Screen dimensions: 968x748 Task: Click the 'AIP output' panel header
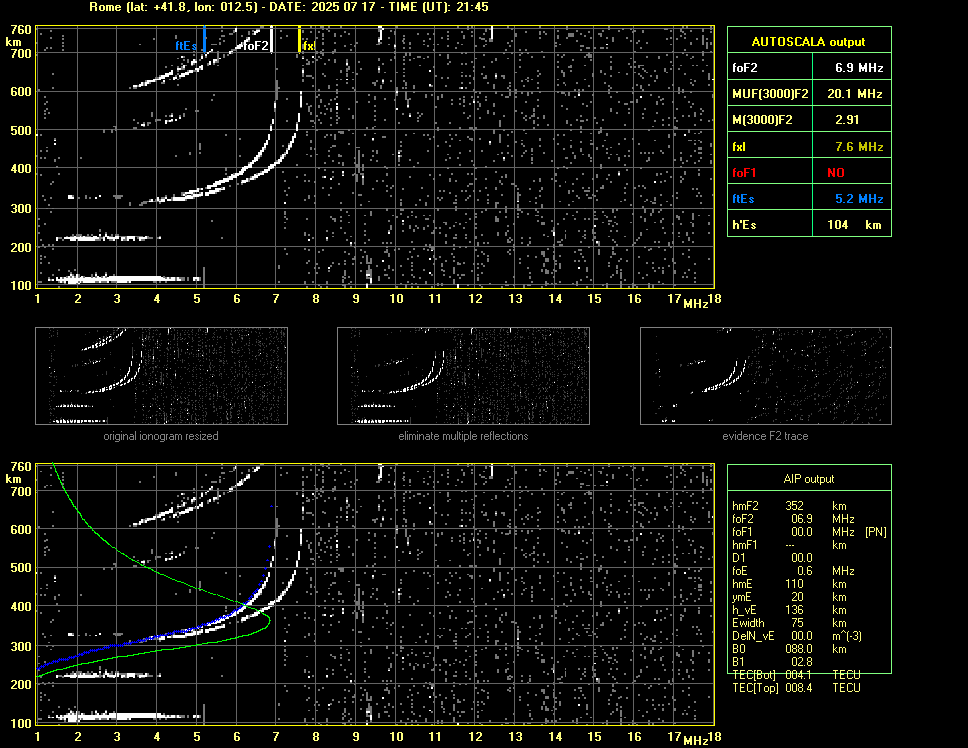point(809,479)
